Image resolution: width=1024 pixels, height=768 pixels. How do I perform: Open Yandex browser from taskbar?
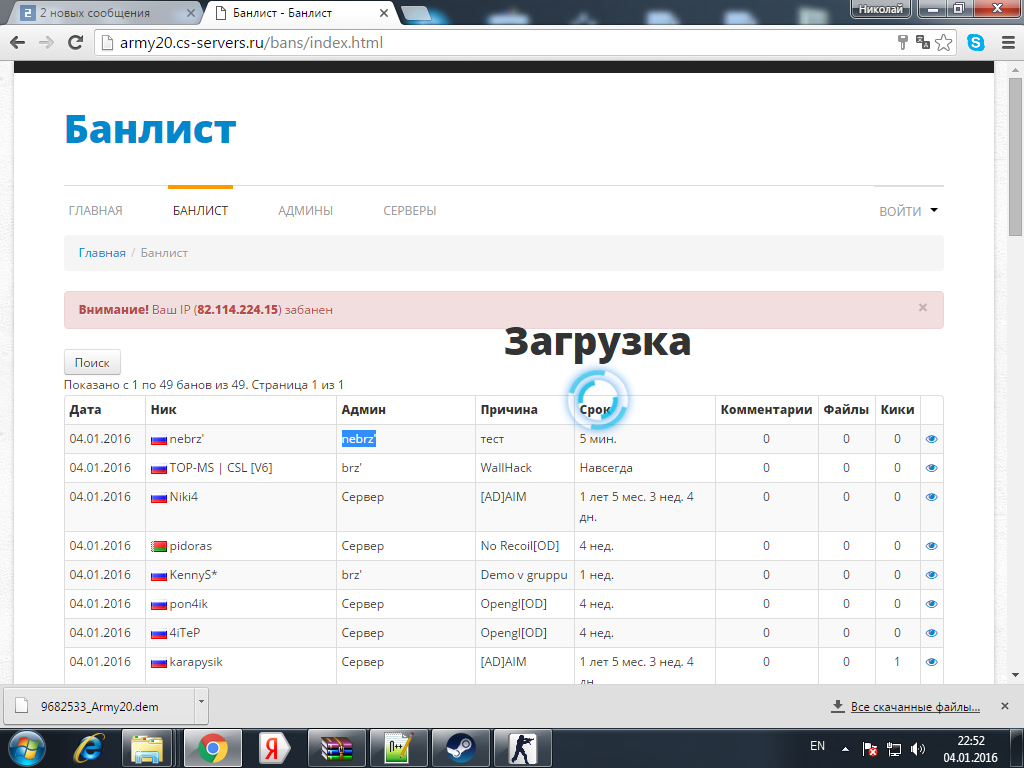[x=273, y=748]
